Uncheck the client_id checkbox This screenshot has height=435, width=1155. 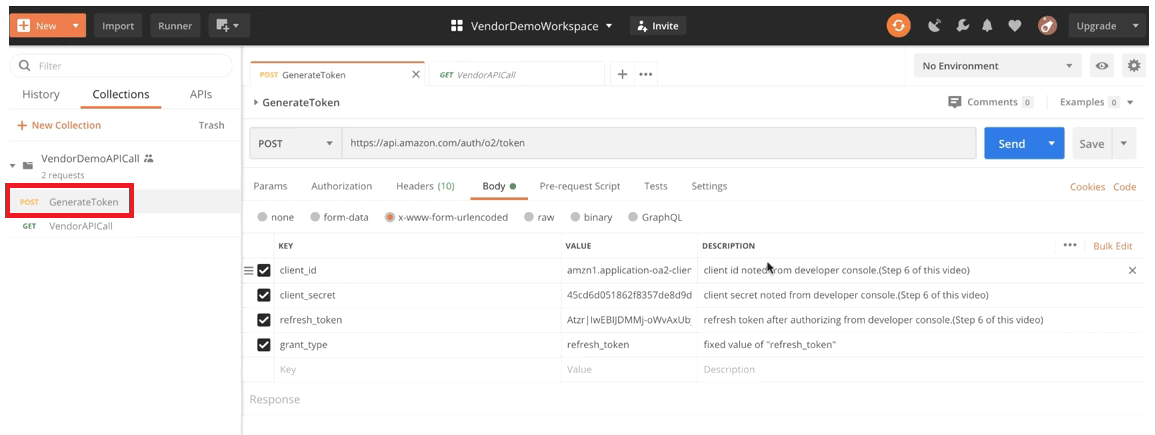tap(264, 270)
